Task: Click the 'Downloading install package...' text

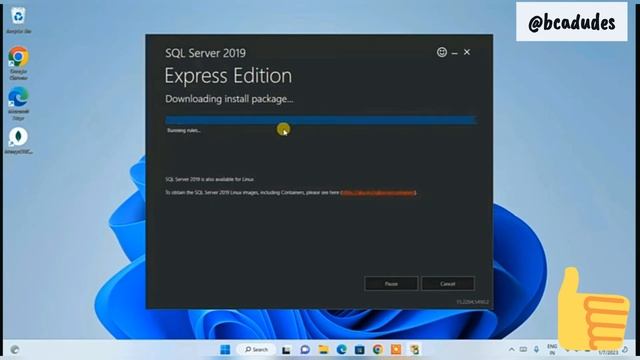Action: [229, 99]
